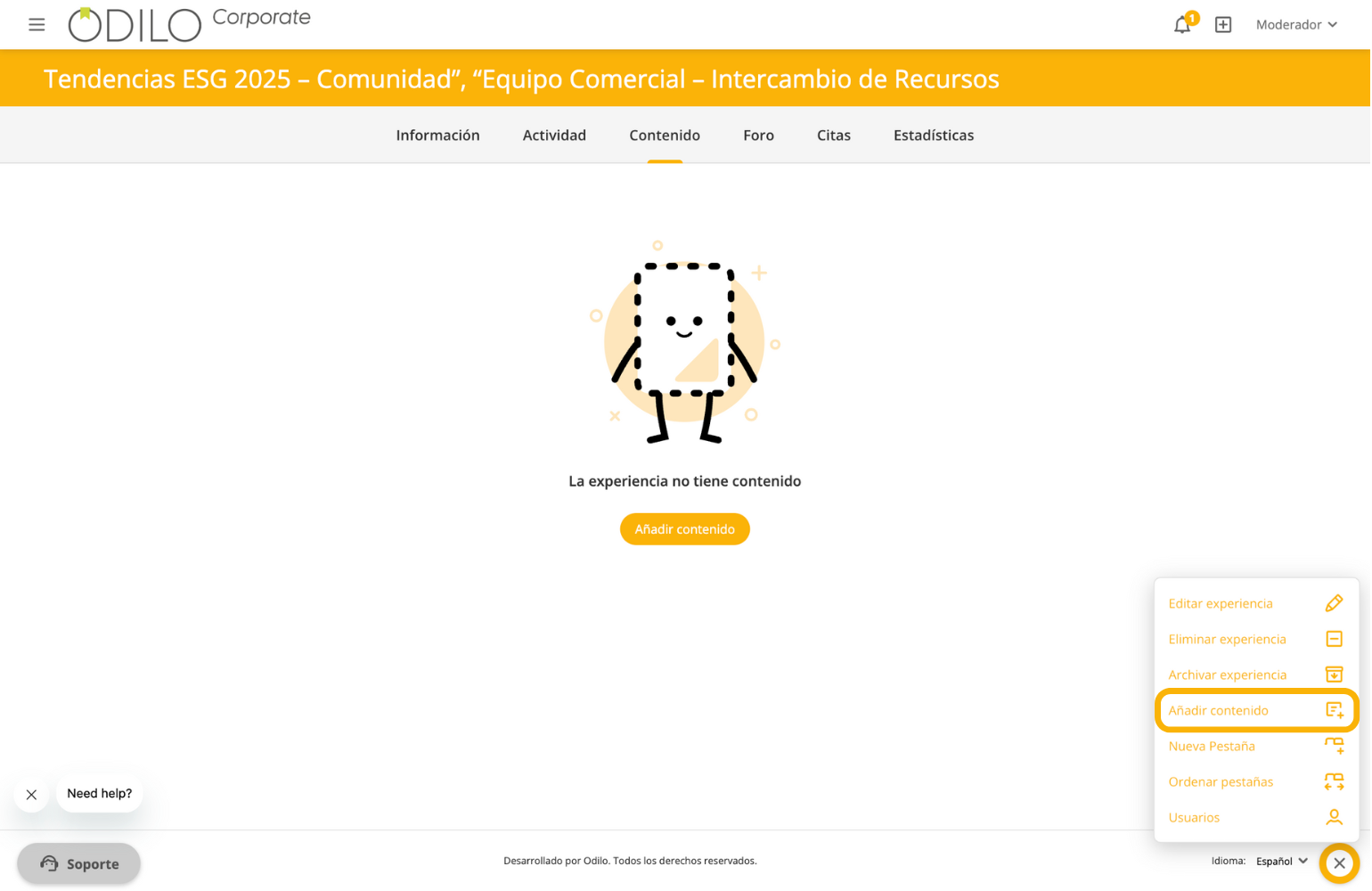Select the Estadísticas tab

[x=933, y=135]
